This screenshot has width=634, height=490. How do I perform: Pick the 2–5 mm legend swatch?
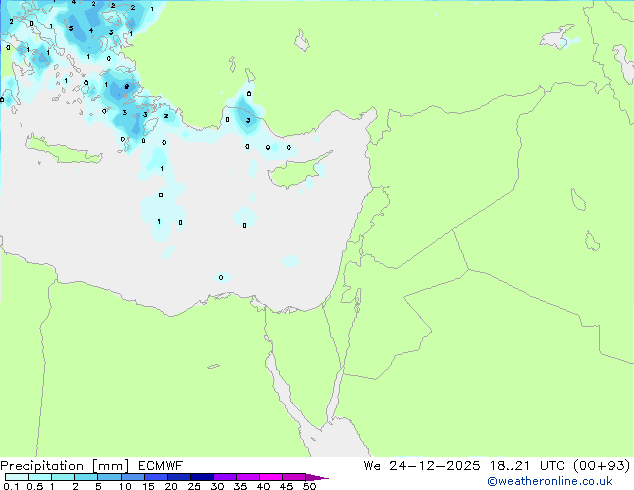tap(86, 477)
